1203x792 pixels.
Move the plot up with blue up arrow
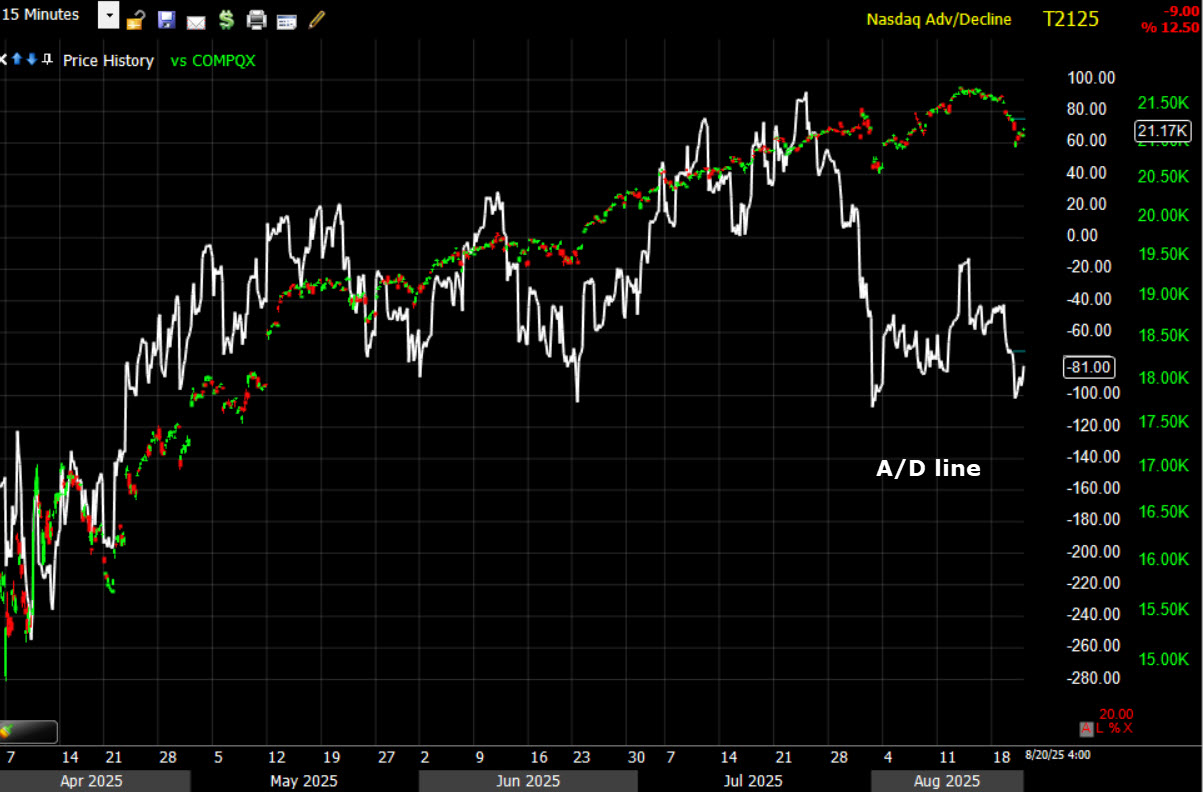click(17, 60)
